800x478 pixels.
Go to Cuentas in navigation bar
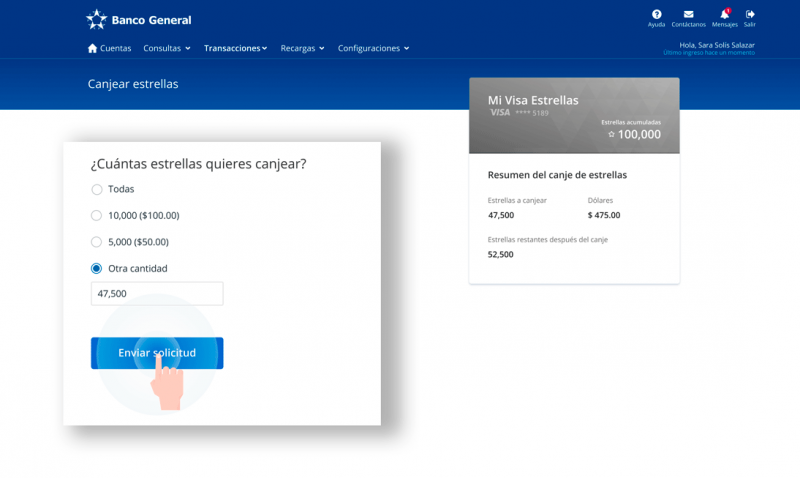tap(115, 48)
